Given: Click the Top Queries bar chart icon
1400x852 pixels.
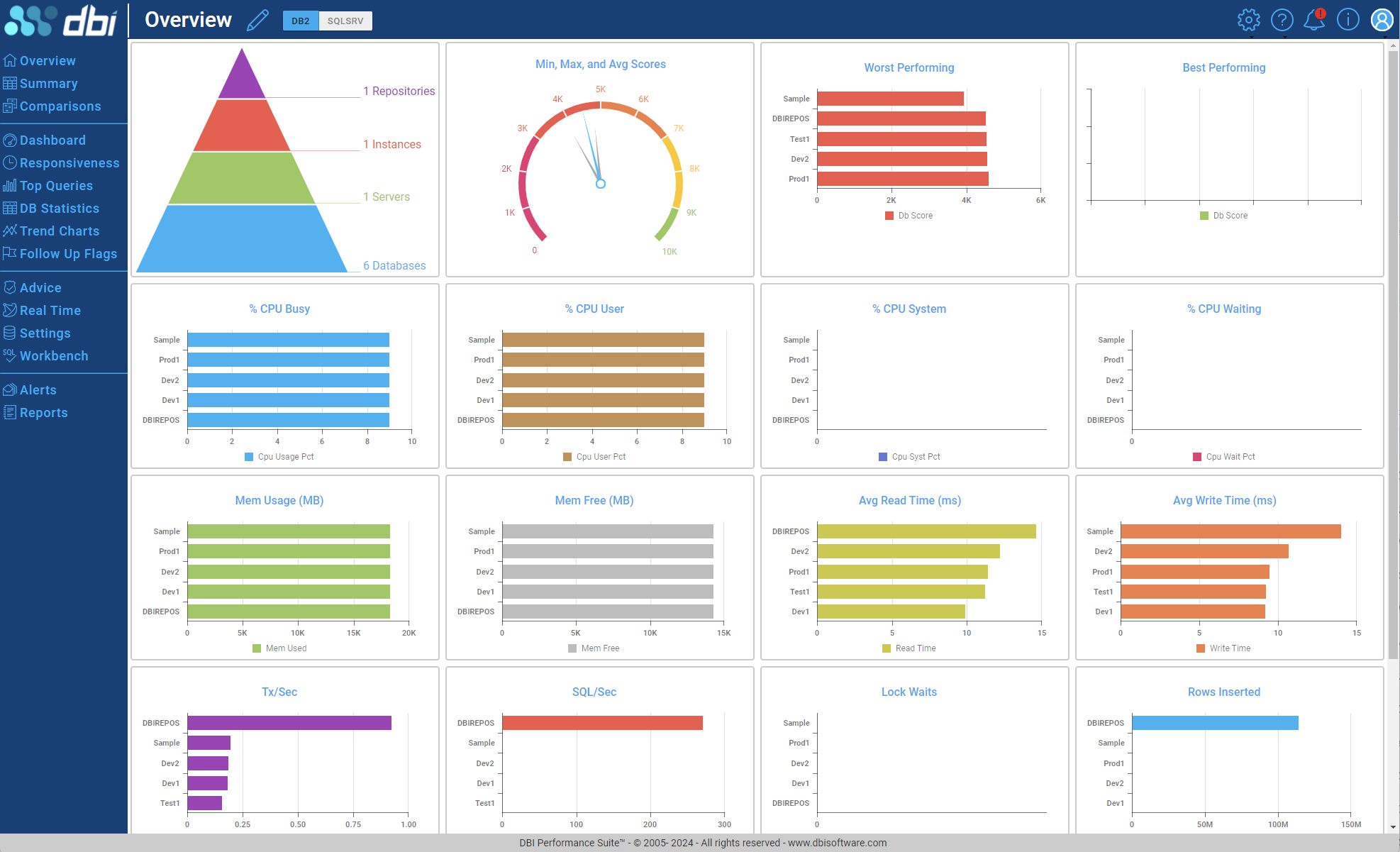Looking at the screenshot, I should tap(9, 185).
